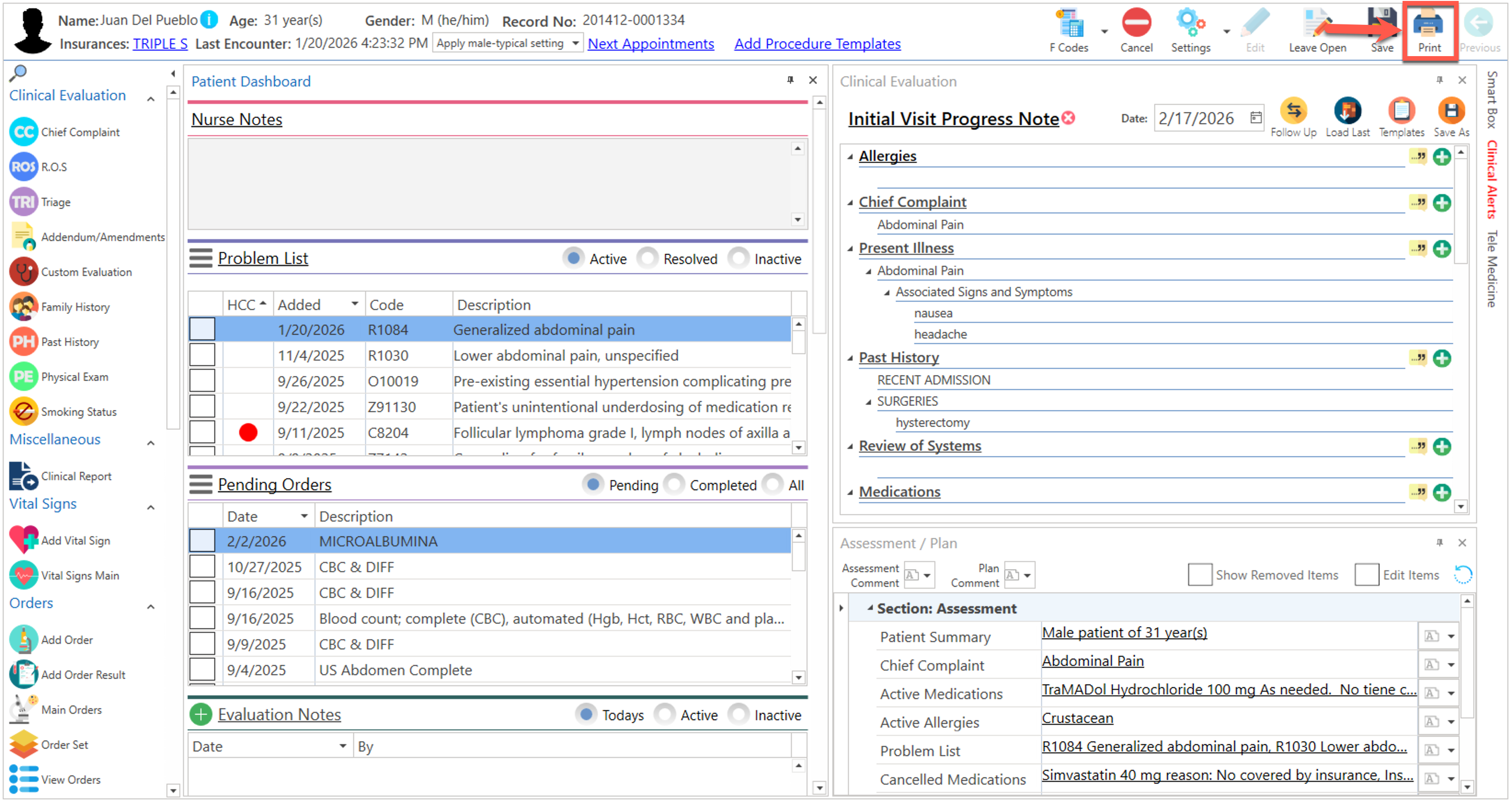Enable Show Removed Items checkbox
This screenshot has width=1512, height=803.
coord(1199,575)
